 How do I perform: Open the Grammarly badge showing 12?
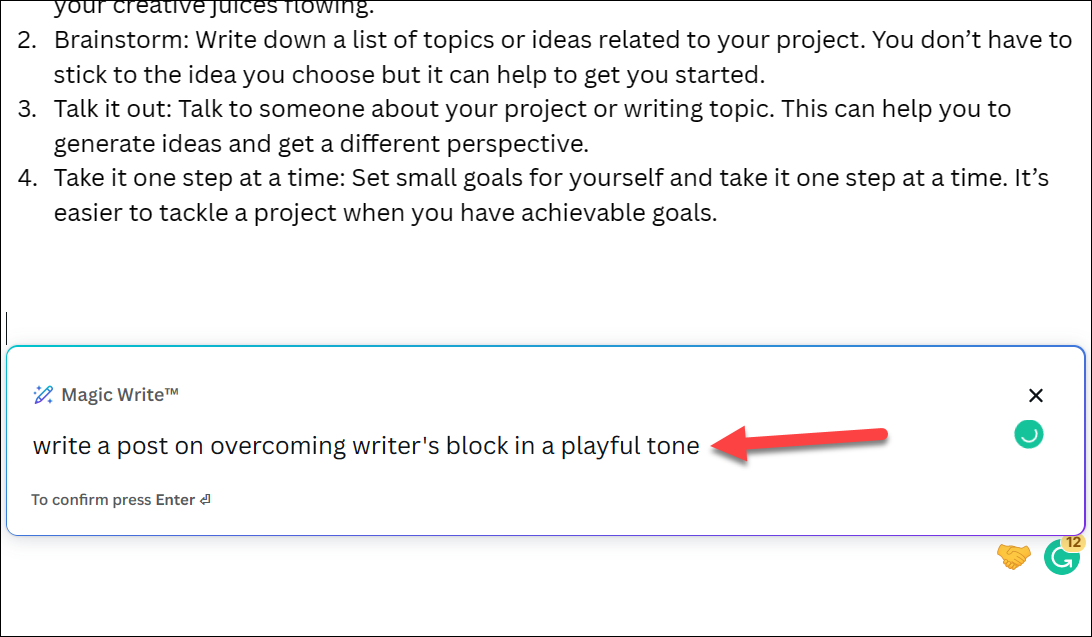point(1063,555)
